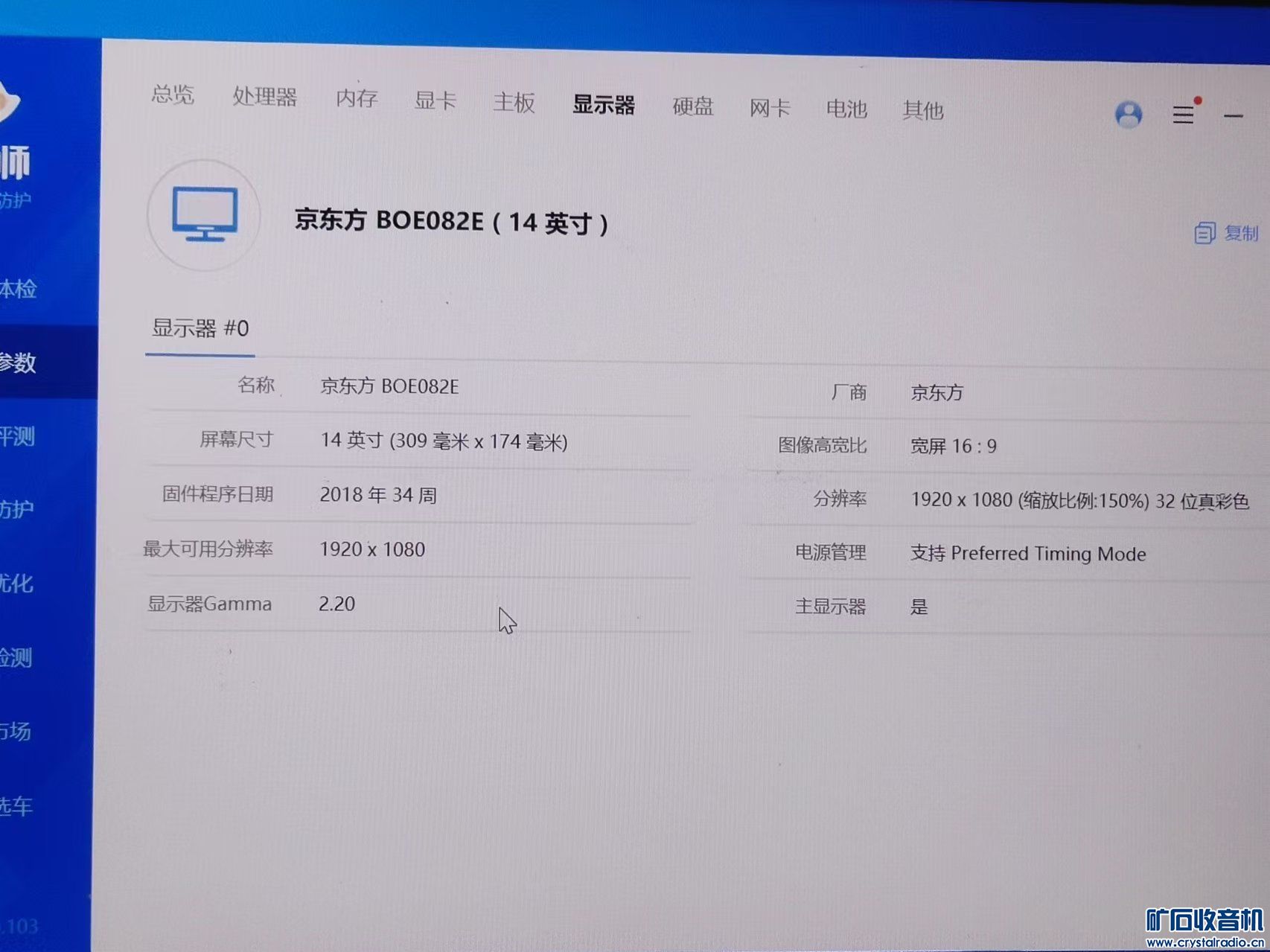Click the 主显示器 field label
1270x952 pixels.
[831, 607]
